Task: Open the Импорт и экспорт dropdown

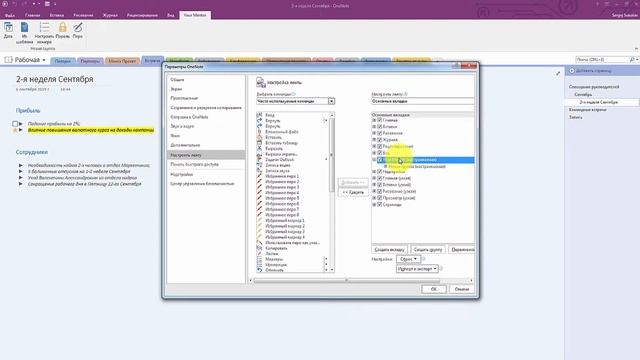Action: click(417, 269)
